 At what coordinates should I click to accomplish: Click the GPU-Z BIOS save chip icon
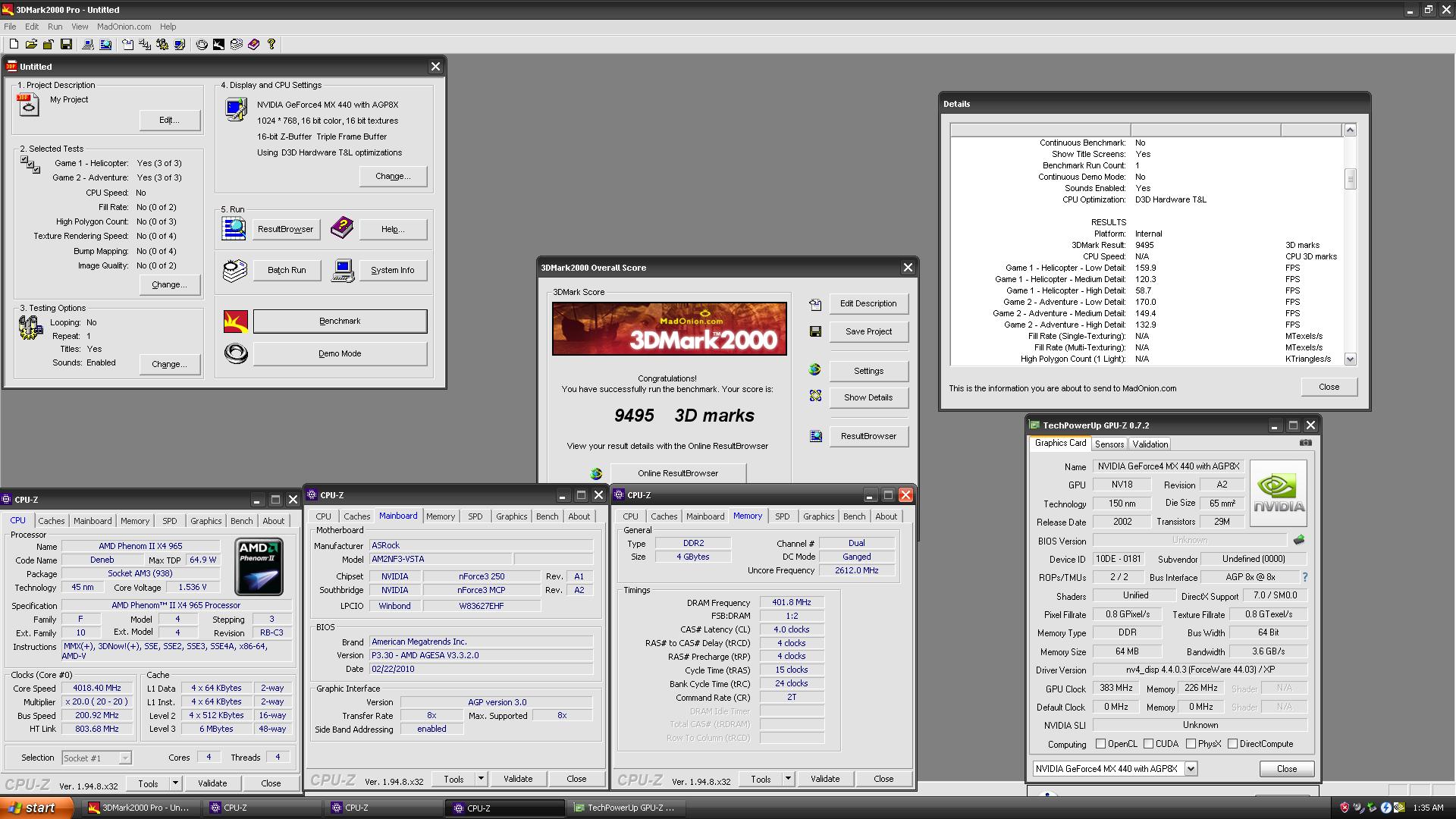point(1299,540)
